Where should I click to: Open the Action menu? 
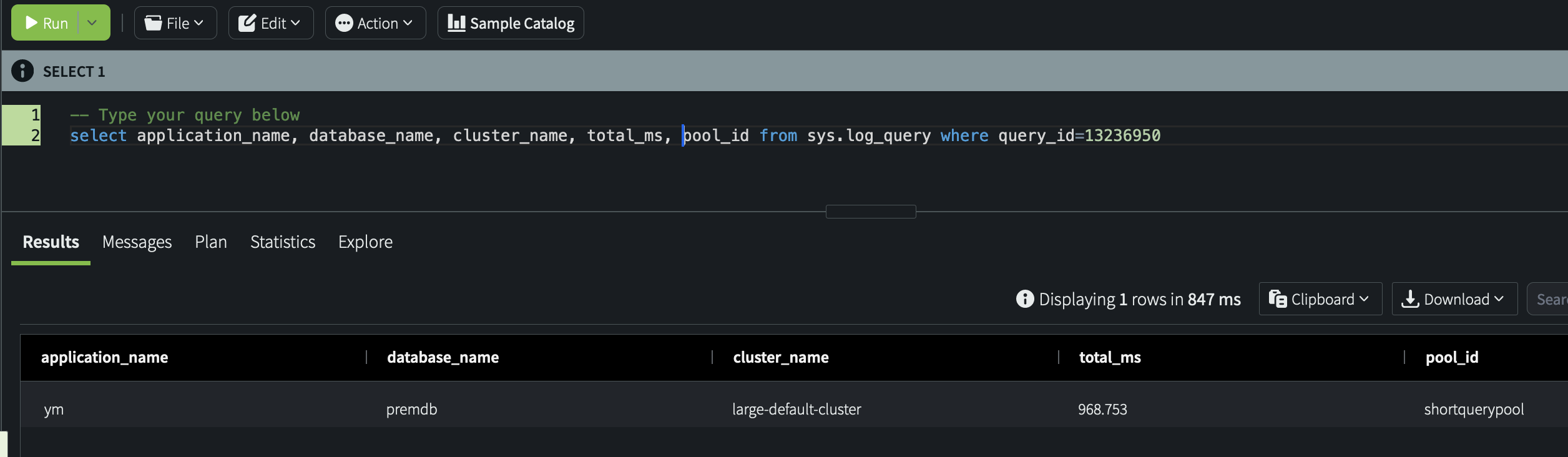(375, 23)
